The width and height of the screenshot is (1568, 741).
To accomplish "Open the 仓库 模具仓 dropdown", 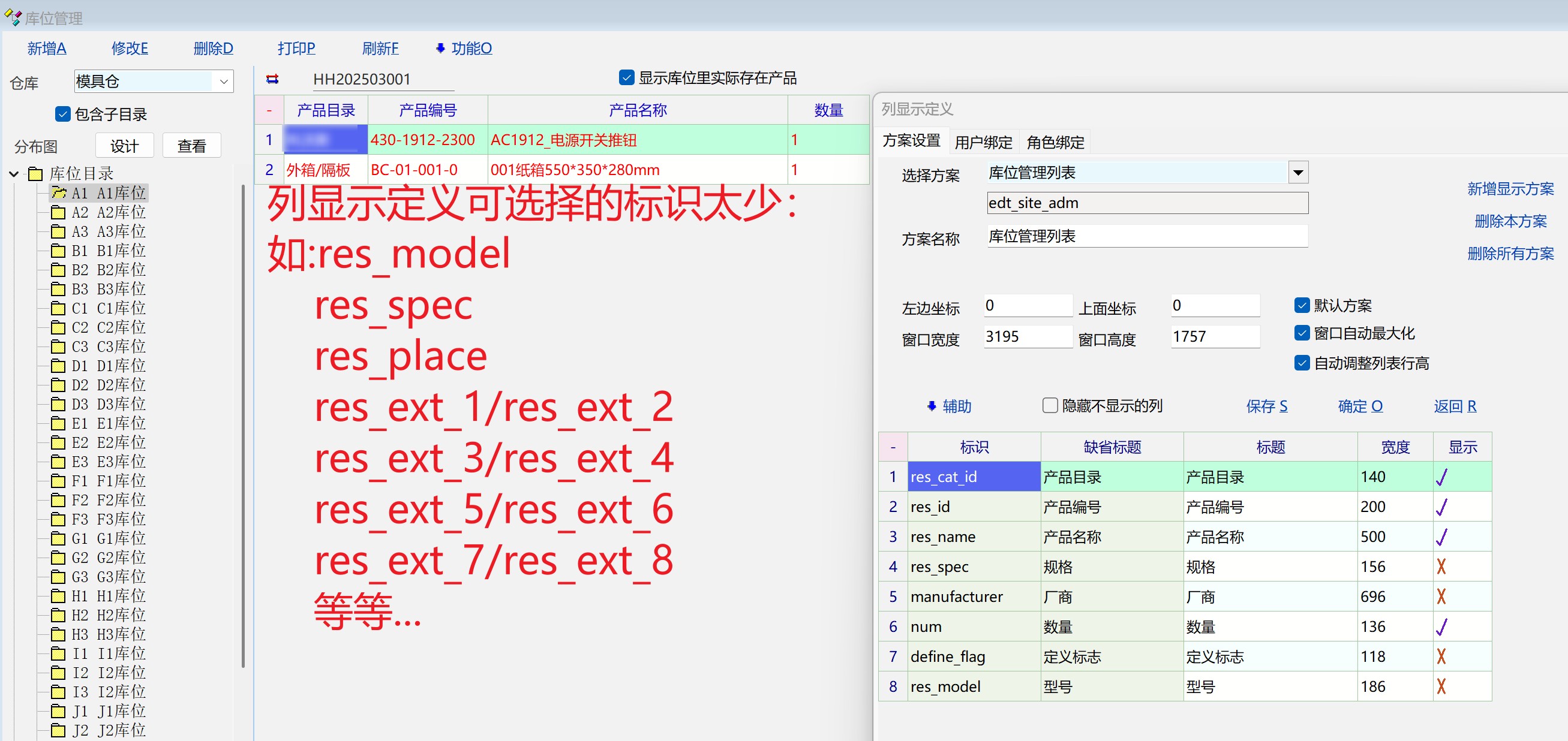I will [x=223, y=81].
